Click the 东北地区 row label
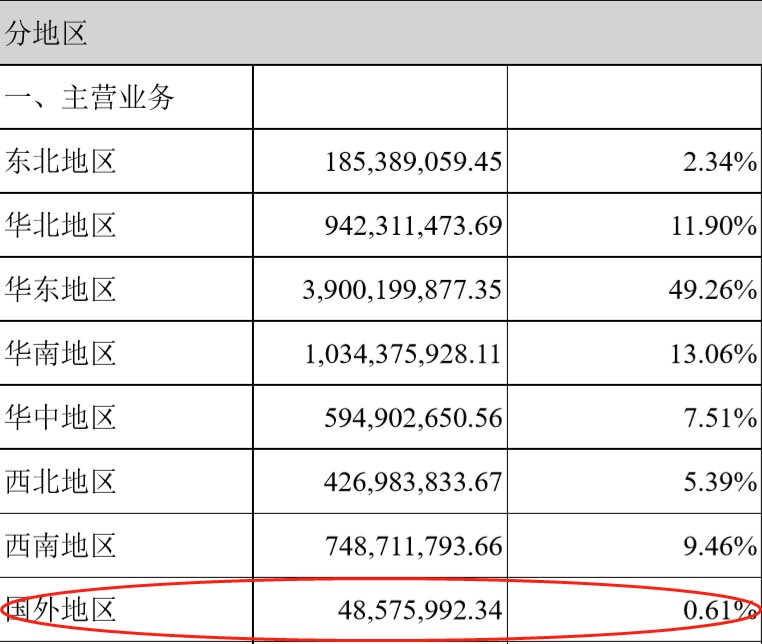762x644 pixels. click(61, 161)
